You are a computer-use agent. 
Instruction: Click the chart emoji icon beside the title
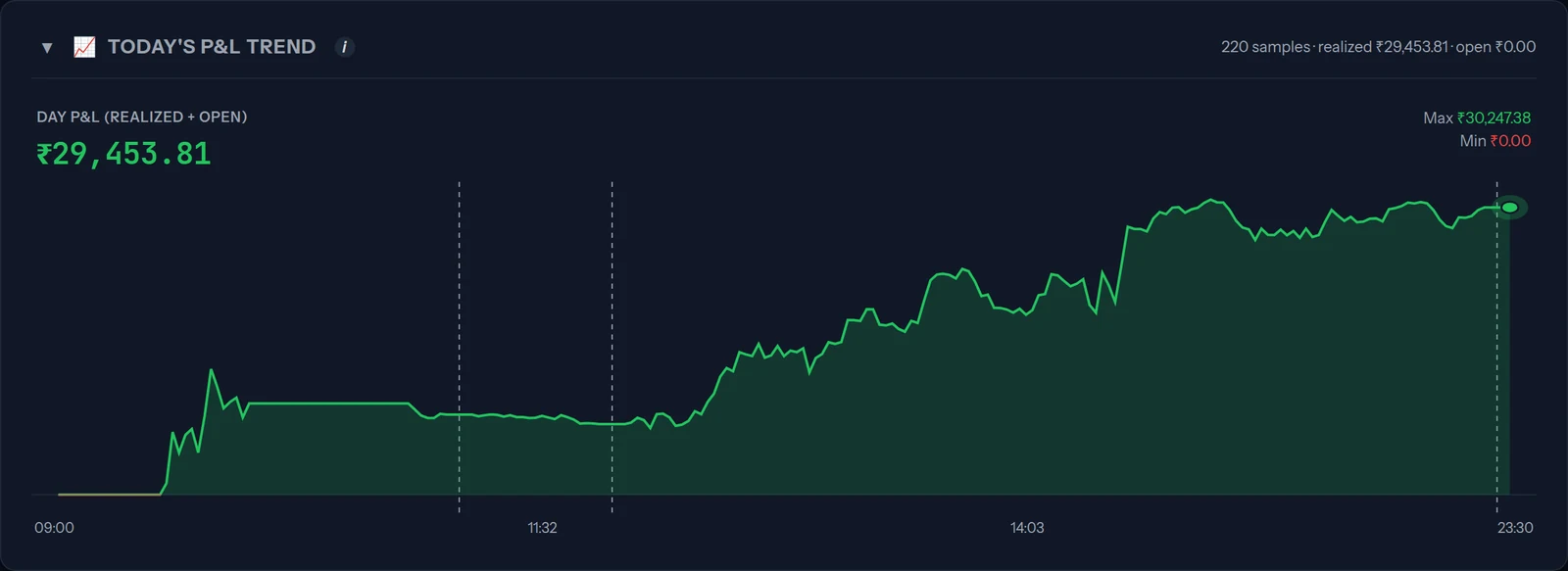coord(84,47)
